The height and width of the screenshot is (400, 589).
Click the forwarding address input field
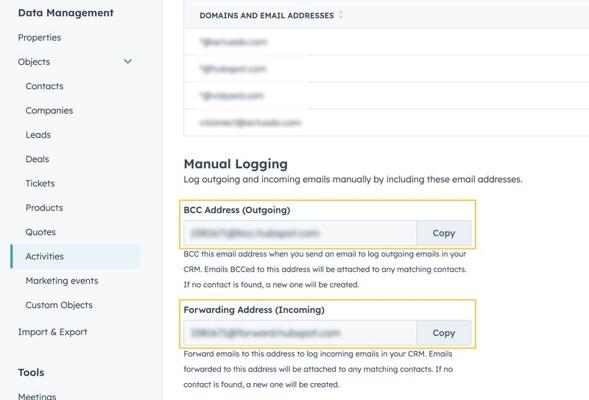pos(300,333)
